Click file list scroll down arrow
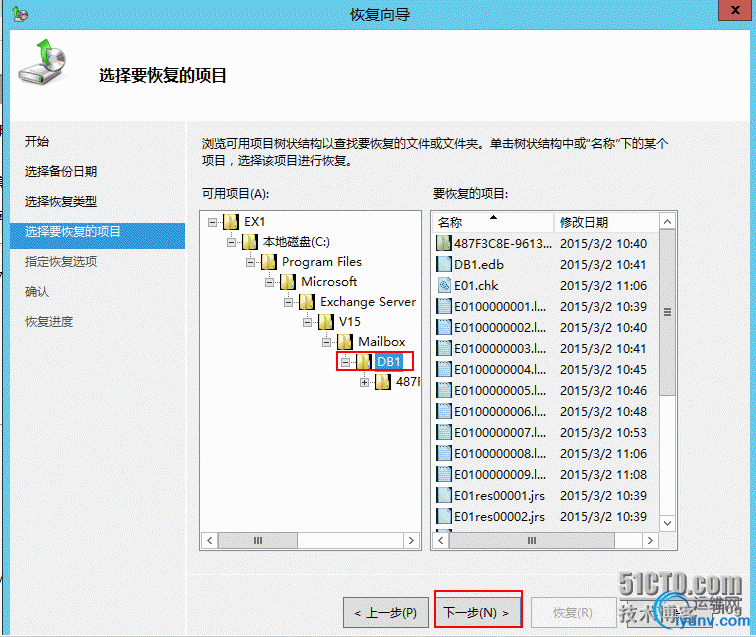The image size is (756, 637). [667, 524]
